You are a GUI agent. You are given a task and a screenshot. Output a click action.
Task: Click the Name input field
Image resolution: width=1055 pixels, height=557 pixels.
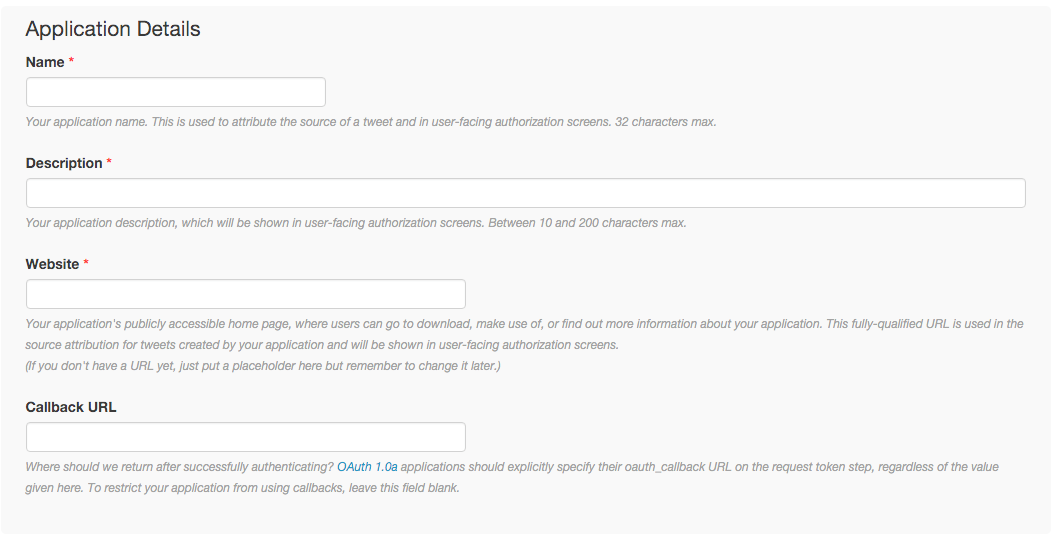[176, 92]
